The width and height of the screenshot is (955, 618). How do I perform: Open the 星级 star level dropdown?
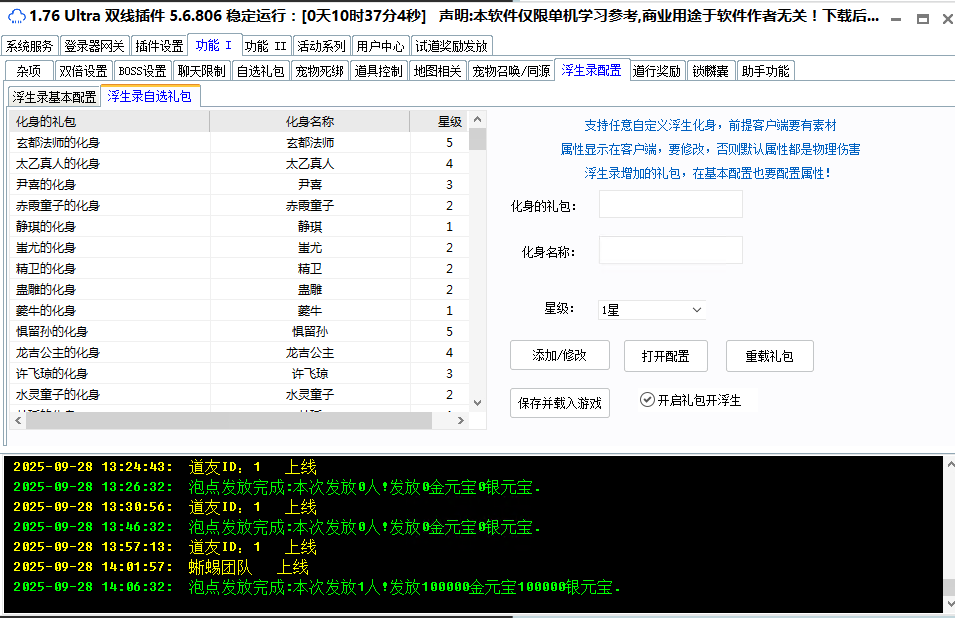[x=652, y=310]
